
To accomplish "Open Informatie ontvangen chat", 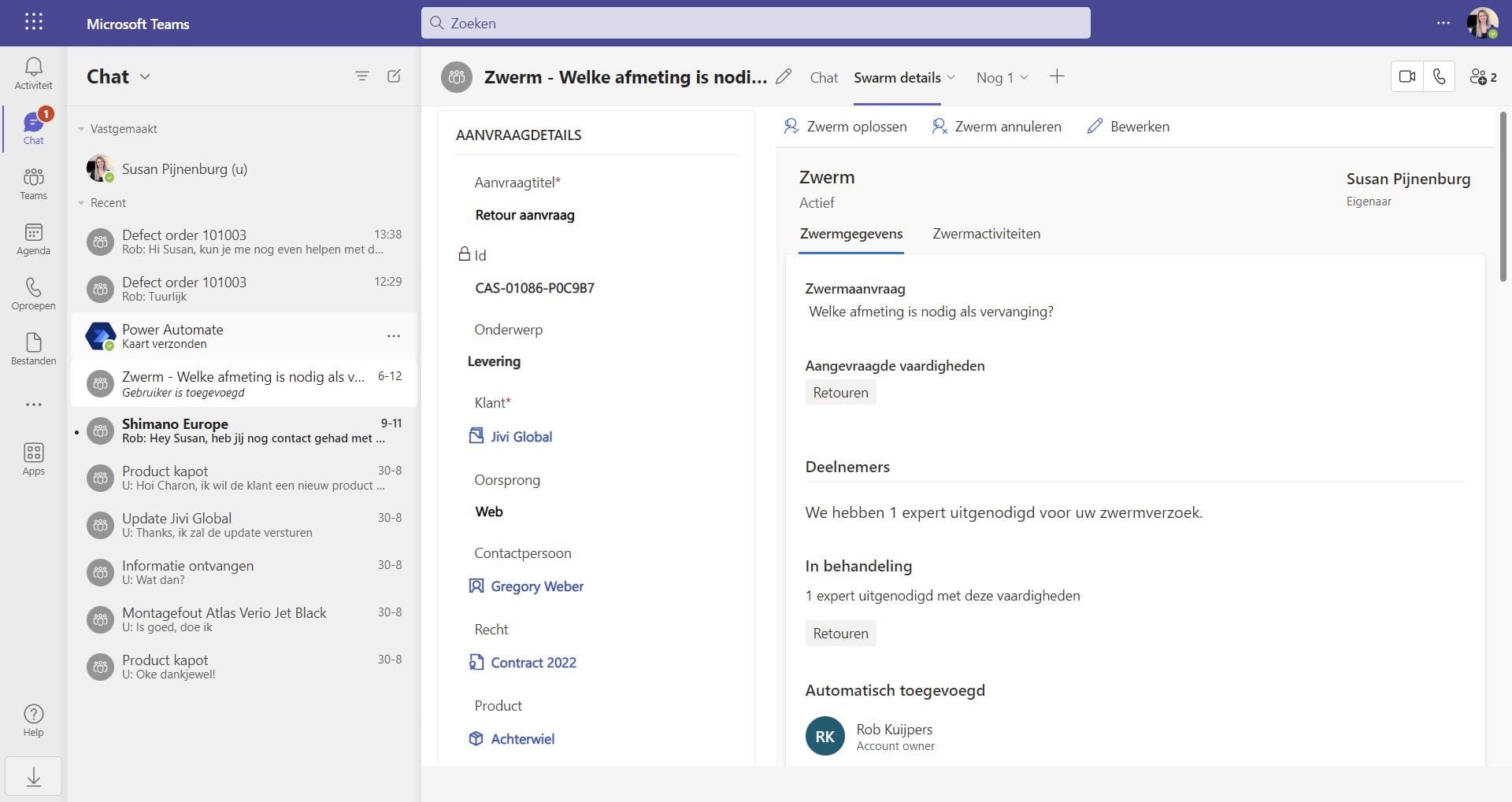I will tap(244, 572).
